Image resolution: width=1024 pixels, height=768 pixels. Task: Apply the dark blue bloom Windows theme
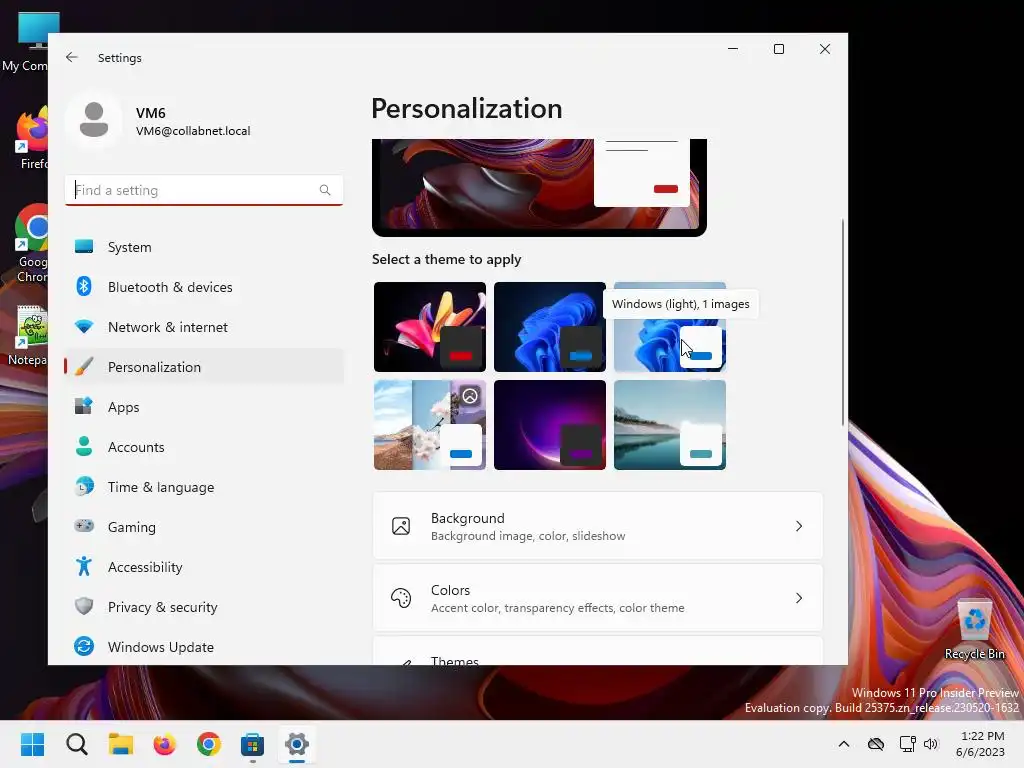(x=549, y=327)
